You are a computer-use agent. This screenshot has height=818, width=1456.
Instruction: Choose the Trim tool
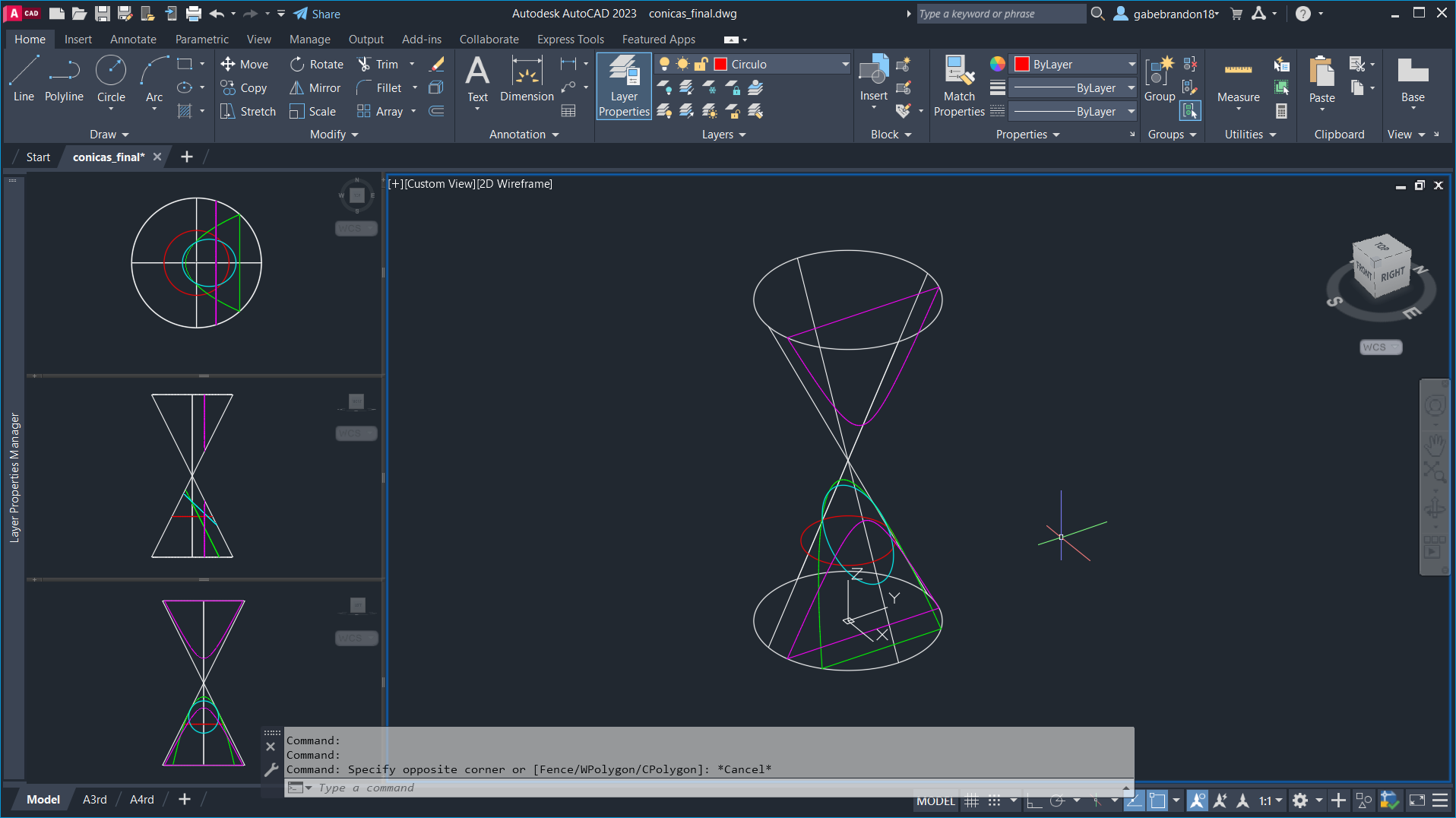378,65
